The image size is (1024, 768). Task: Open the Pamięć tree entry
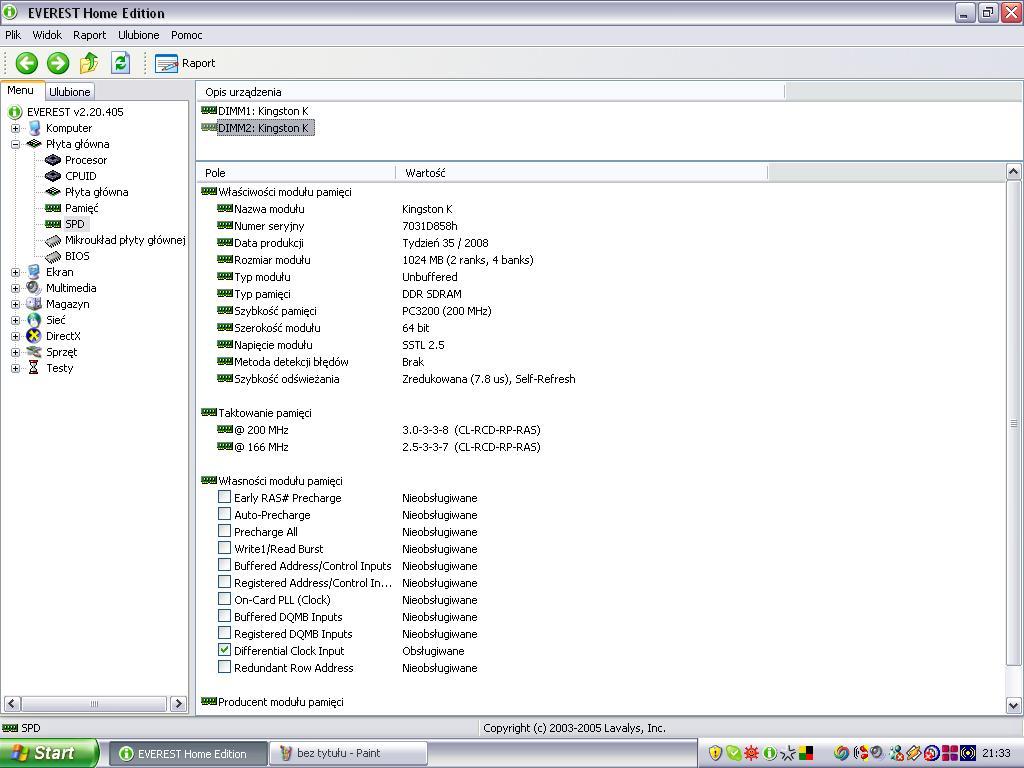pos(82,208)
